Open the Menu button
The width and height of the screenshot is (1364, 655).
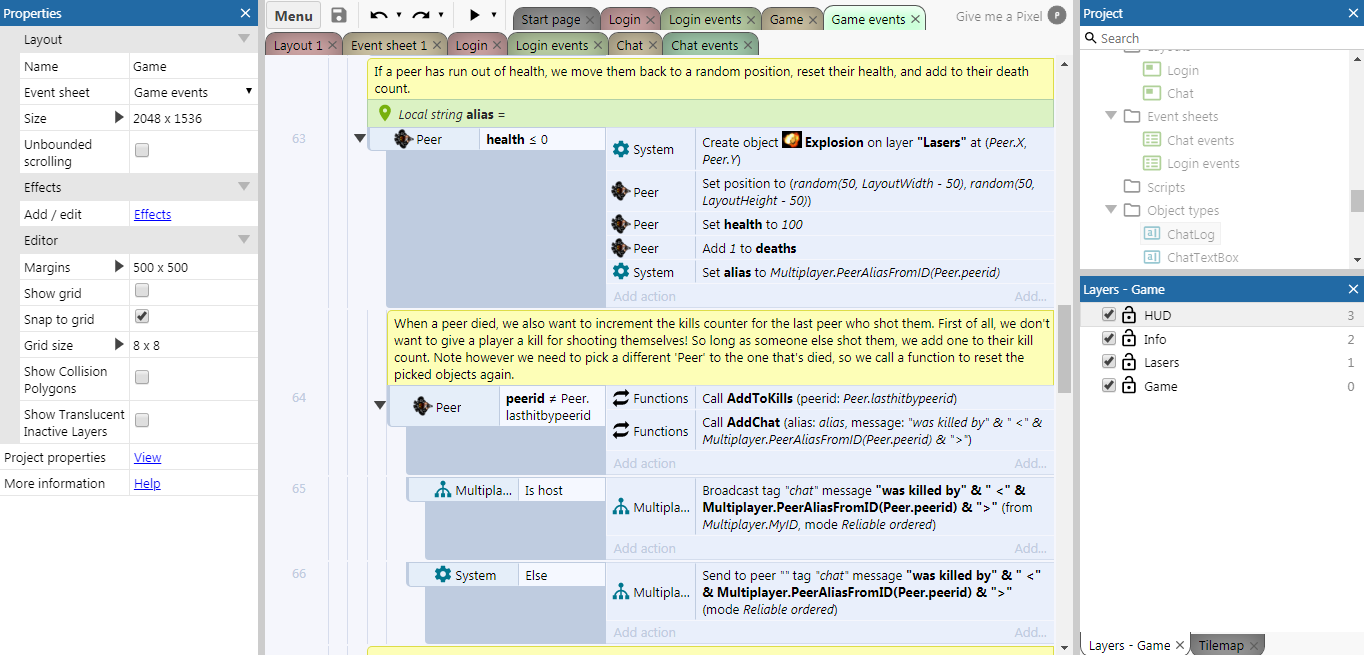(294, 16)
